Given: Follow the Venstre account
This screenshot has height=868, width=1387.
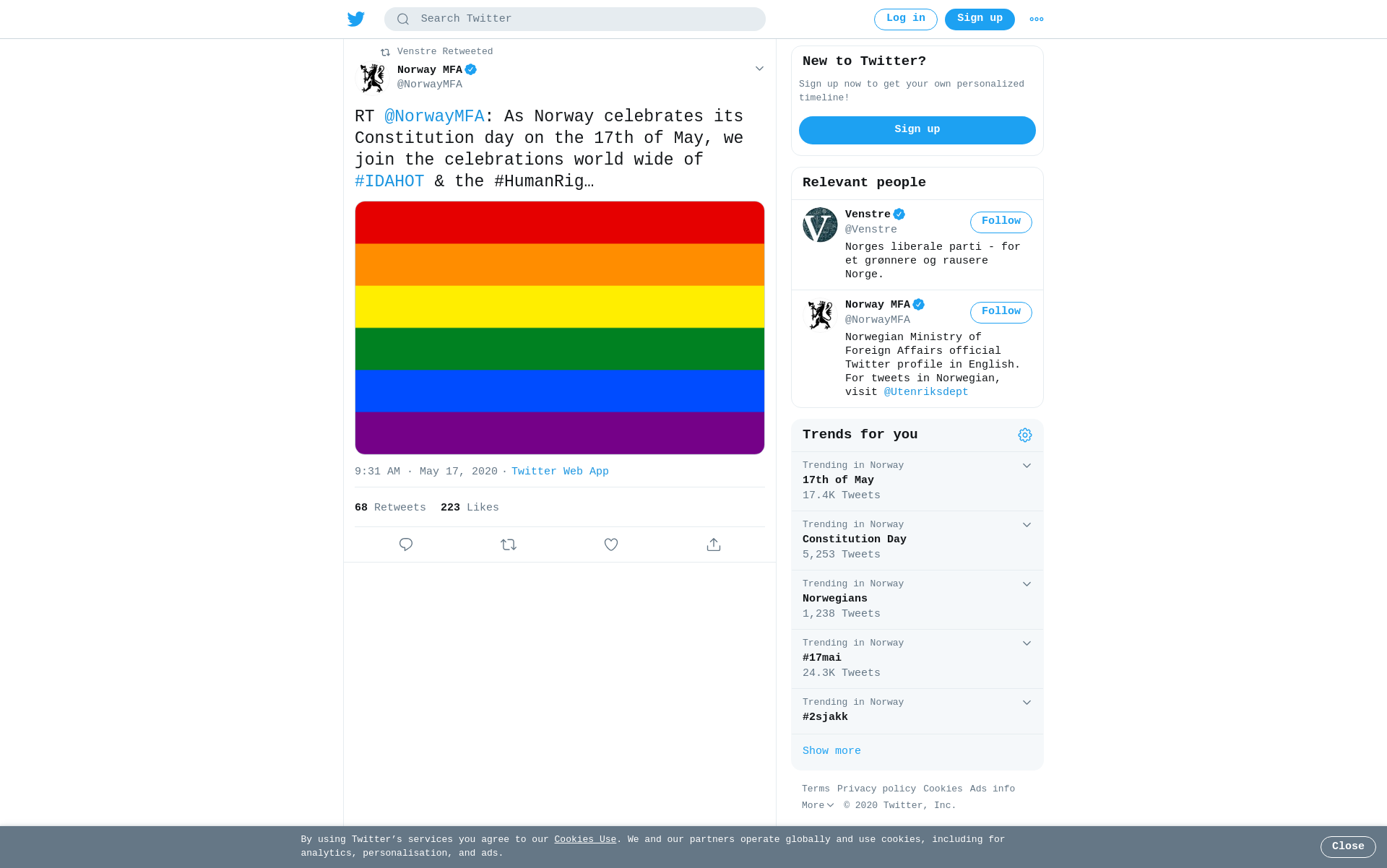Looking at the screenshot, I should click(1001, 222).
